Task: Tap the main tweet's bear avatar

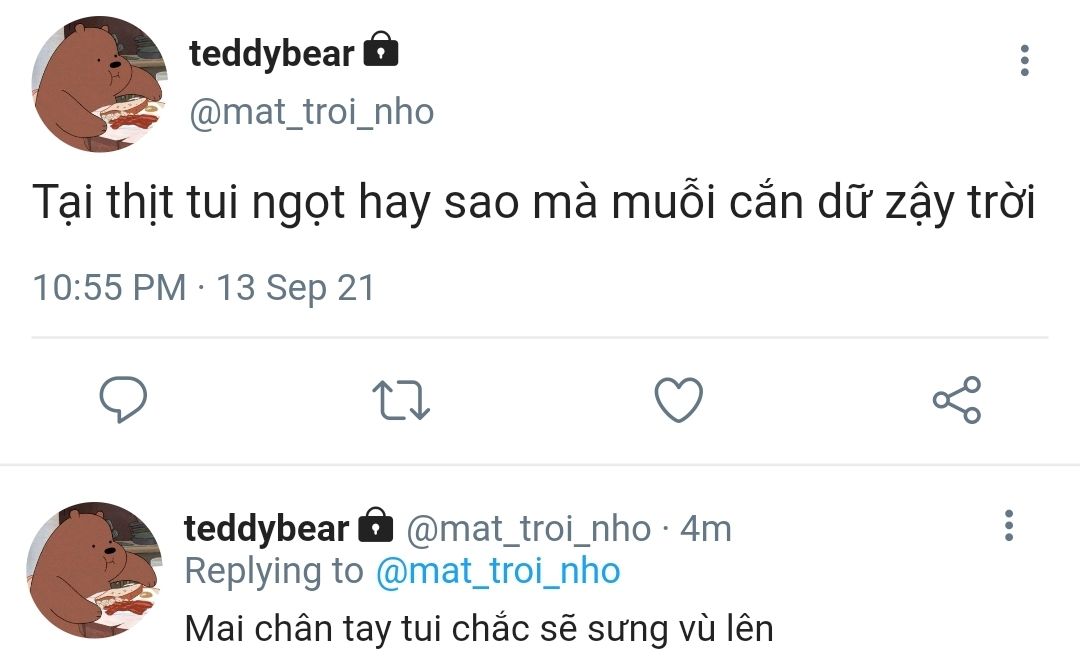Action: [x=99, y=84]
